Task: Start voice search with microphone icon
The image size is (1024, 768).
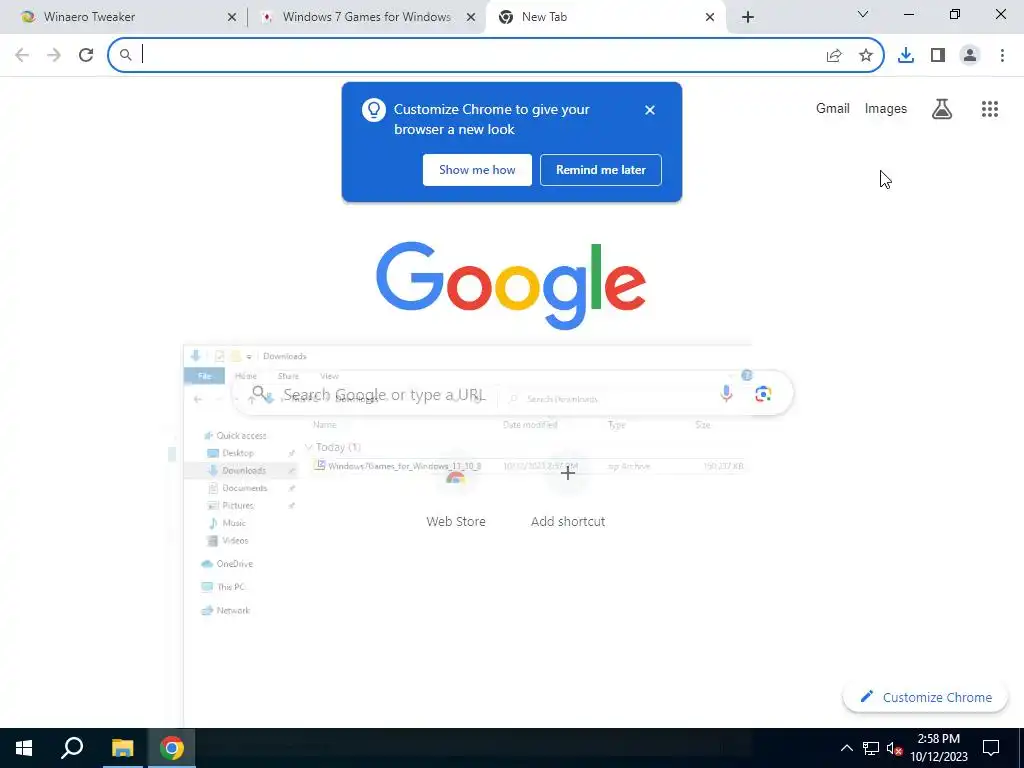Action: [x=726, y=393]
